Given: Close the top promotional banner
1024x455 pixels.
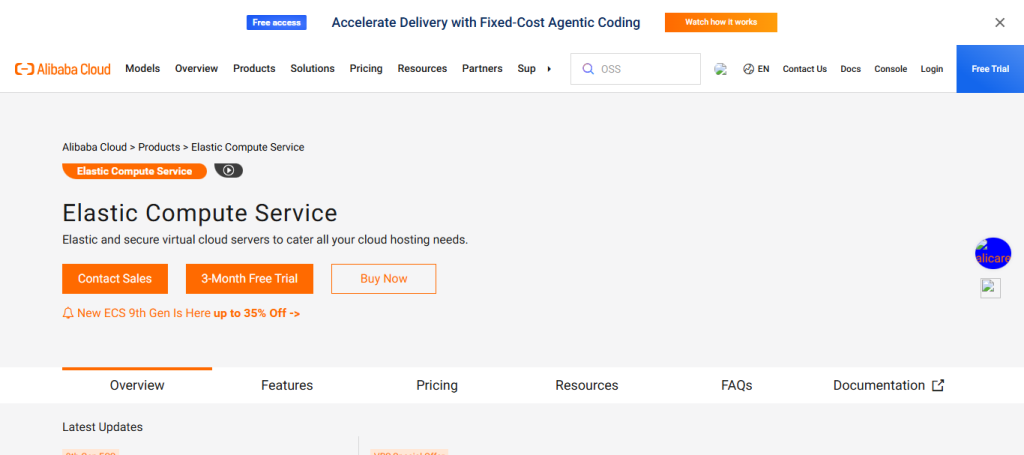Looking at the screenshot, I should coord(999,23).
